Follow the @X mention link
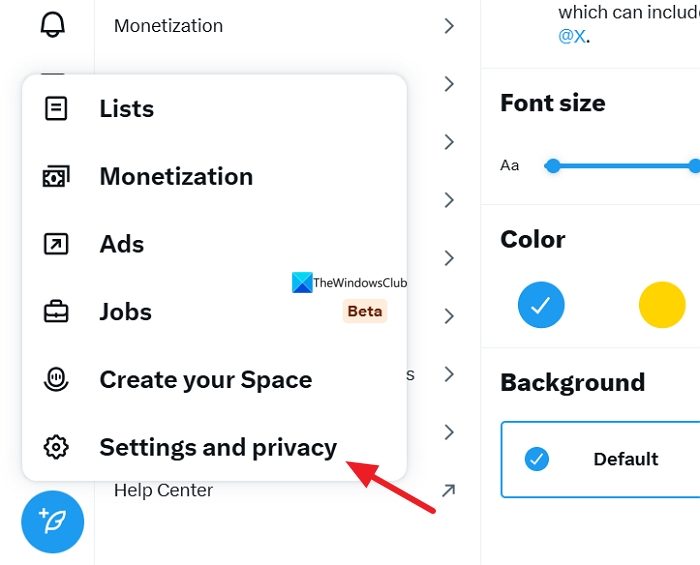The height and width of the screenshot is (565, 700). (x=571, y=37)
